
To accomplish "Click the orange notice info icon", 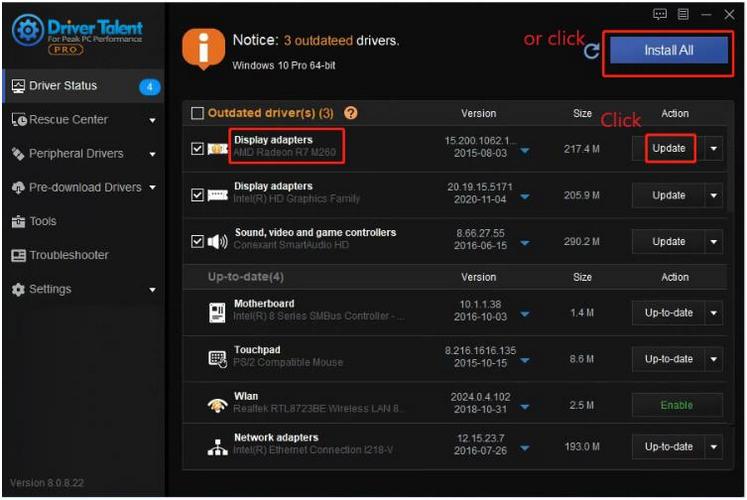I will [x=203, y=48].
